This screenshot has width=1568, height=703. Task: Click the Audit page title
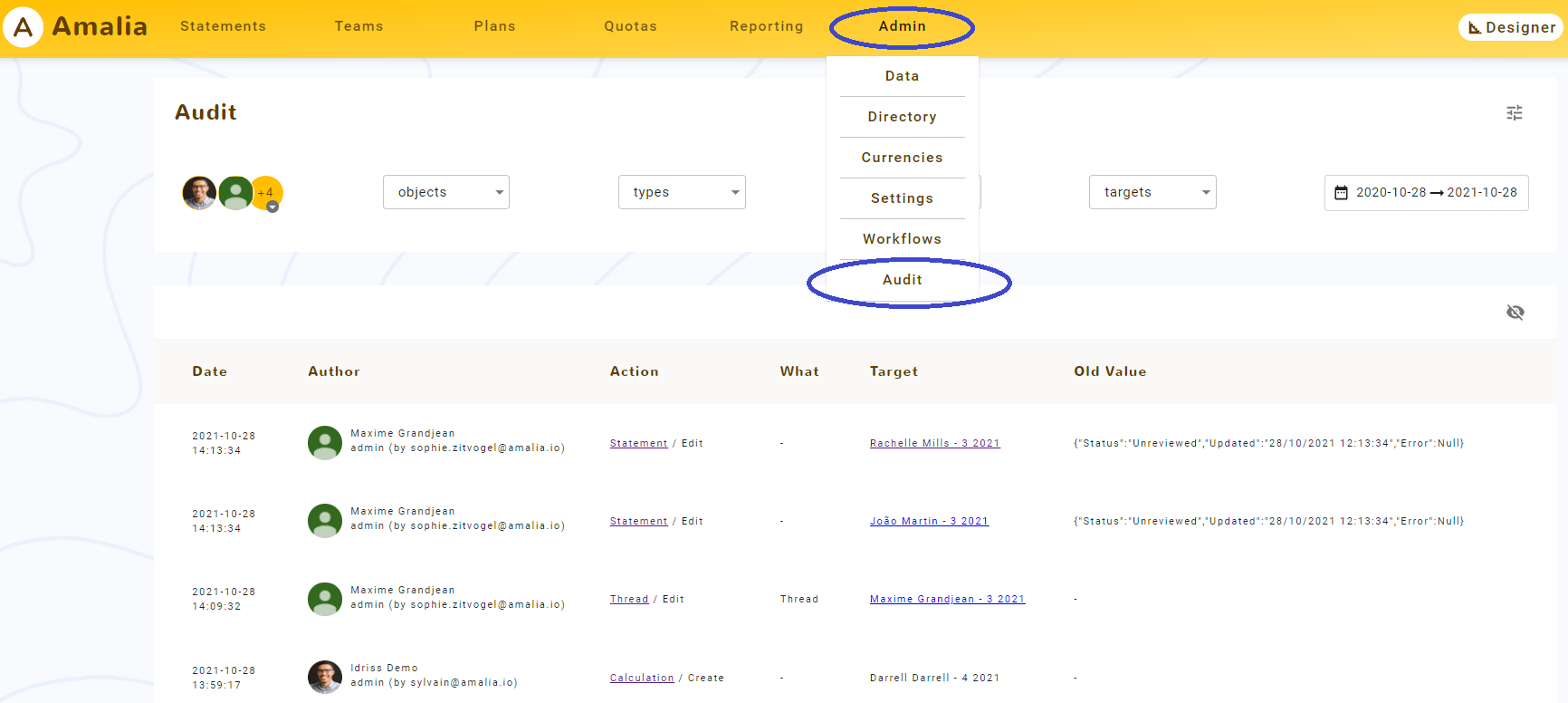(206, 112)
